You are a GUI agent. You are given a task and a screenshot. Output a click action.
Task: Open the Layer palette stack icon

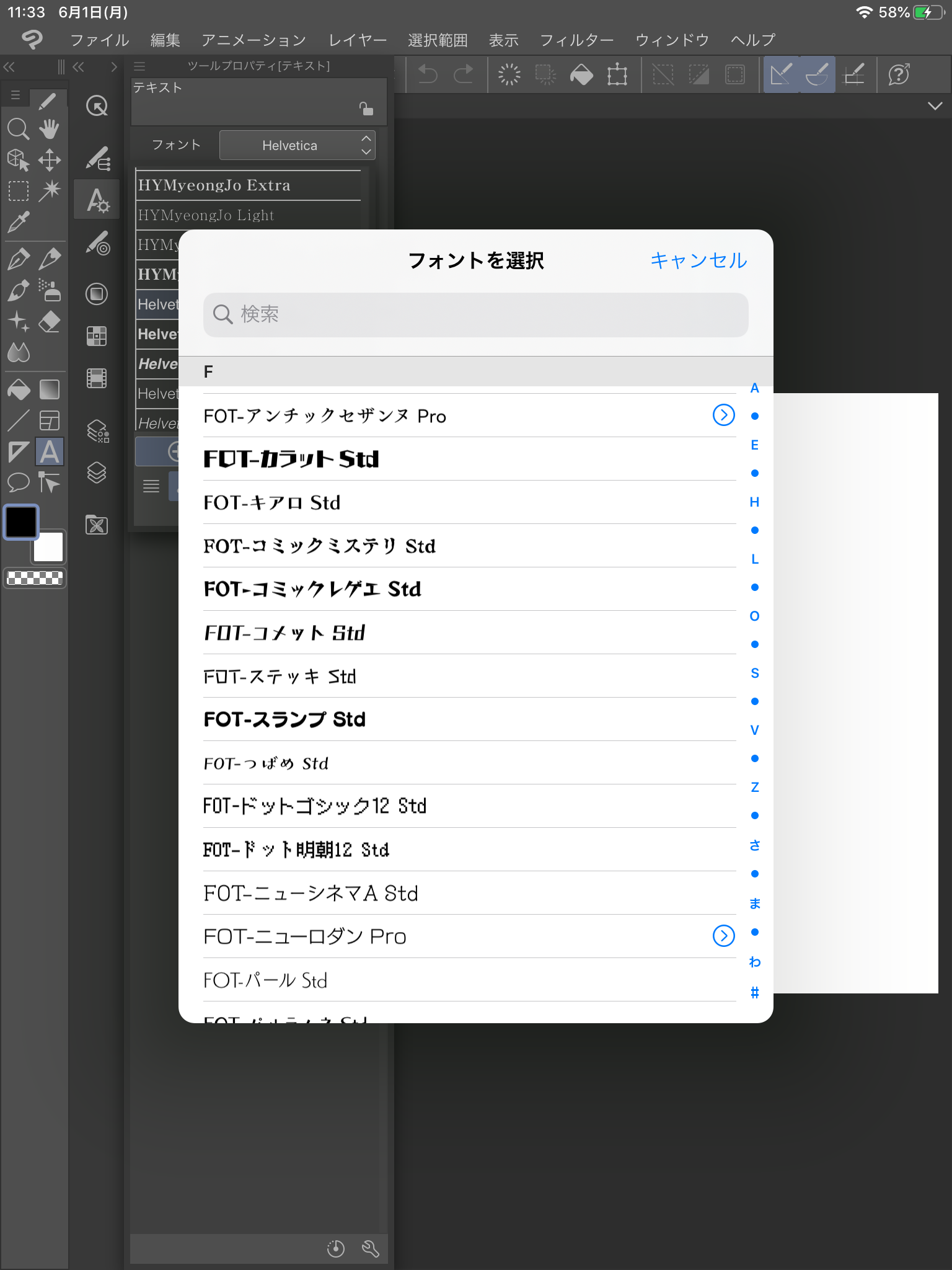point(97,473)
